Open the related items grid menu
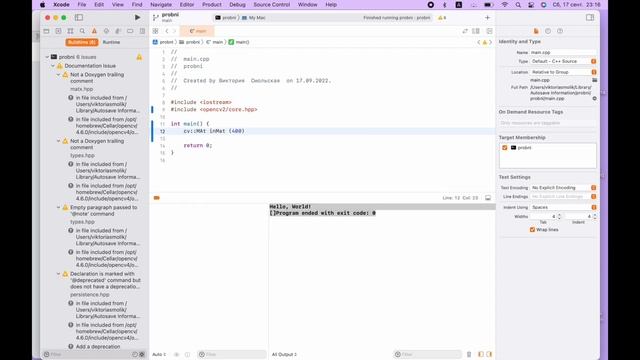This screenshot has height=360, width=640. click(156, 31)
